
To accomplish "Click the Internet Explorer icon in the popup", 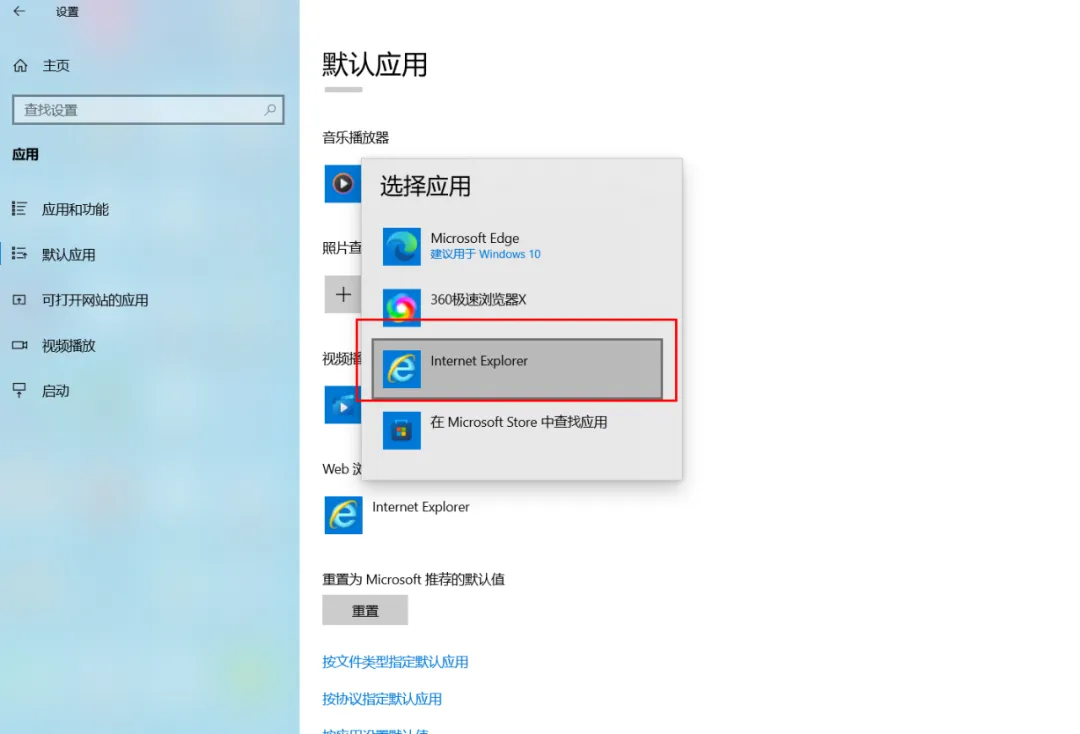I will [x=402, y=369].
